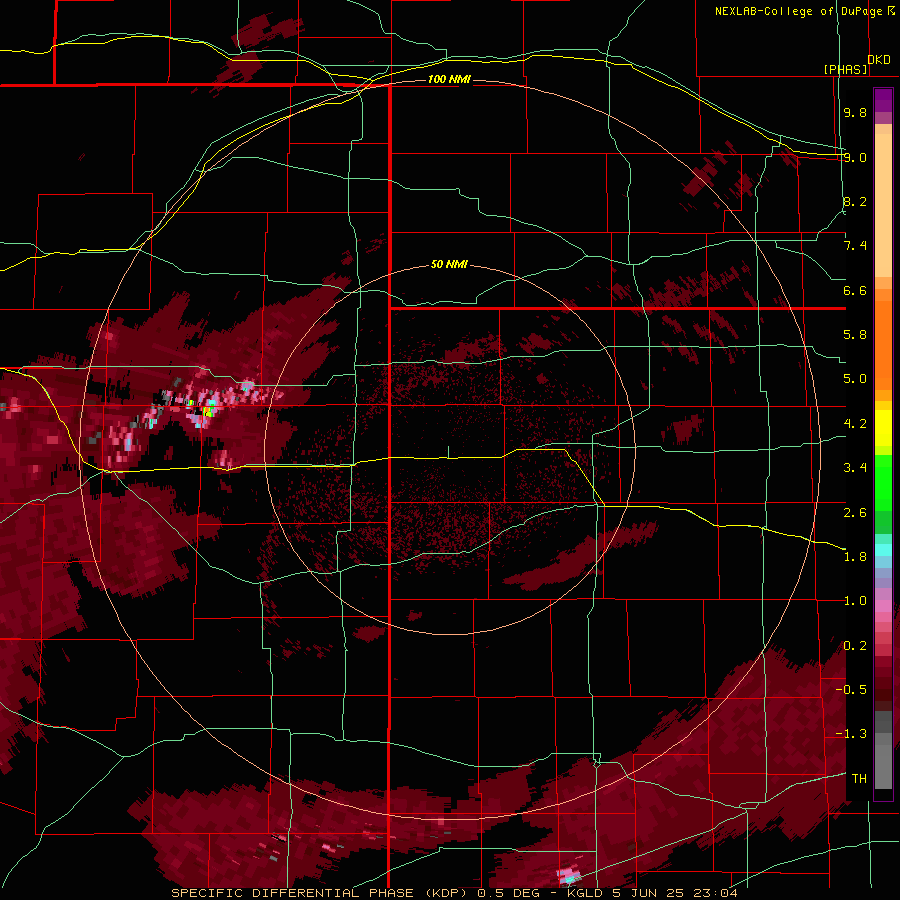Pick the yellow band of the color bar
The image size is (900, 900).
tap(883, 428)
